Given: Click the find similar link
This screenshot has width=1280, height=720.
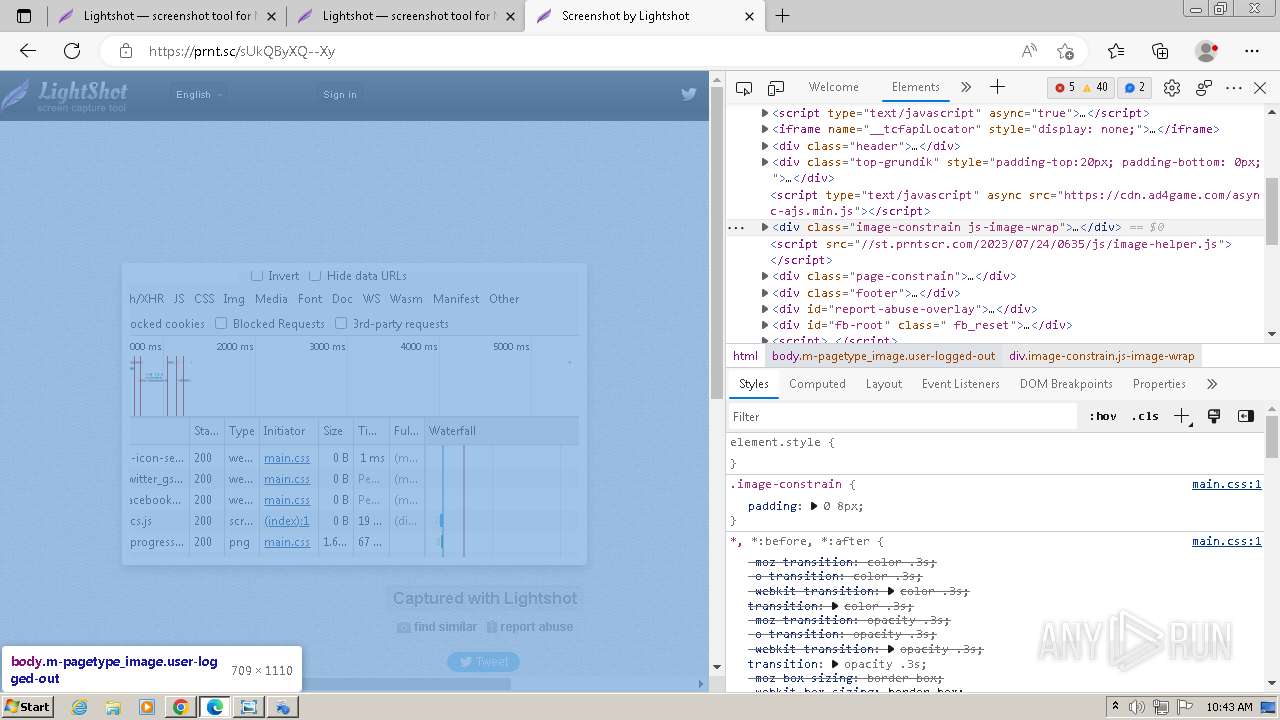Looking at the screenshot, I should [x=437, y=627].
